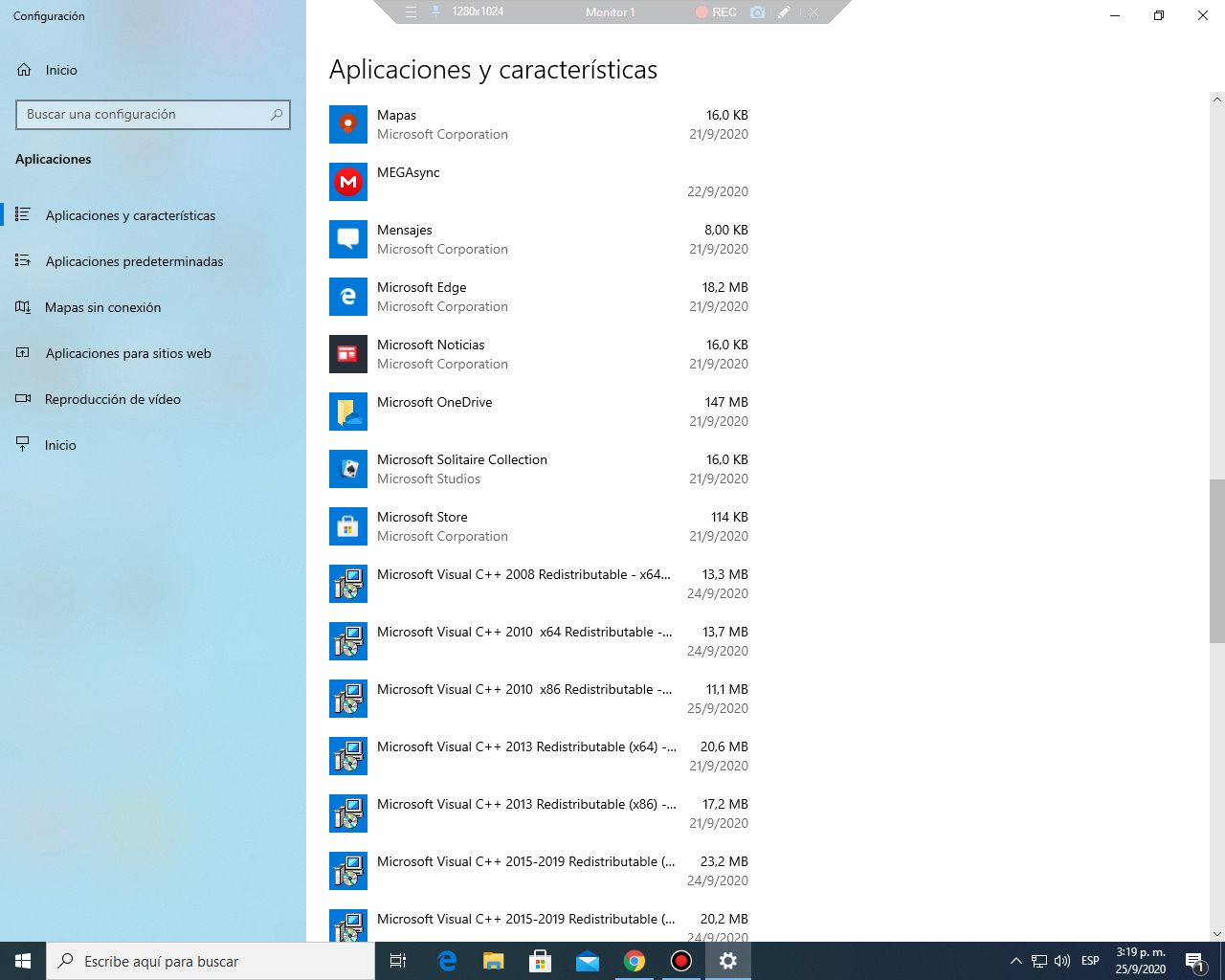Click the Microsoft Edge list icon
1225x980 pixels.
(348, 297)
